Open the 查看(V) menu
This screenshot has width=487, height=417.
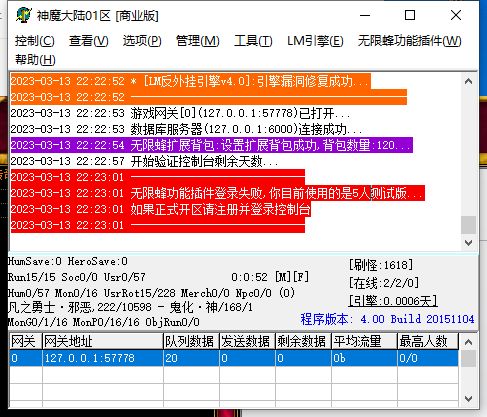[x=88, y=41]
